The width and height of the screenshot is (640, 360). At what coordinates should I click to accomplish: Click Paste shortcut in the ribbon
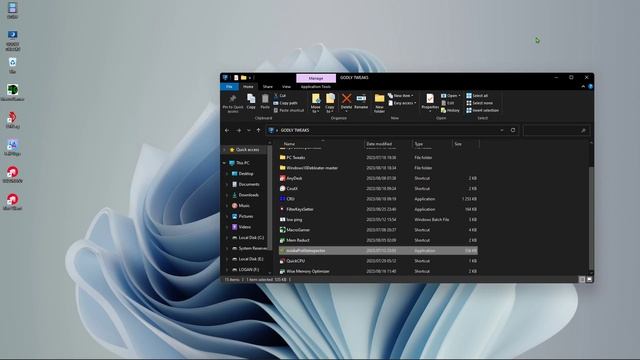pos(289,110)
